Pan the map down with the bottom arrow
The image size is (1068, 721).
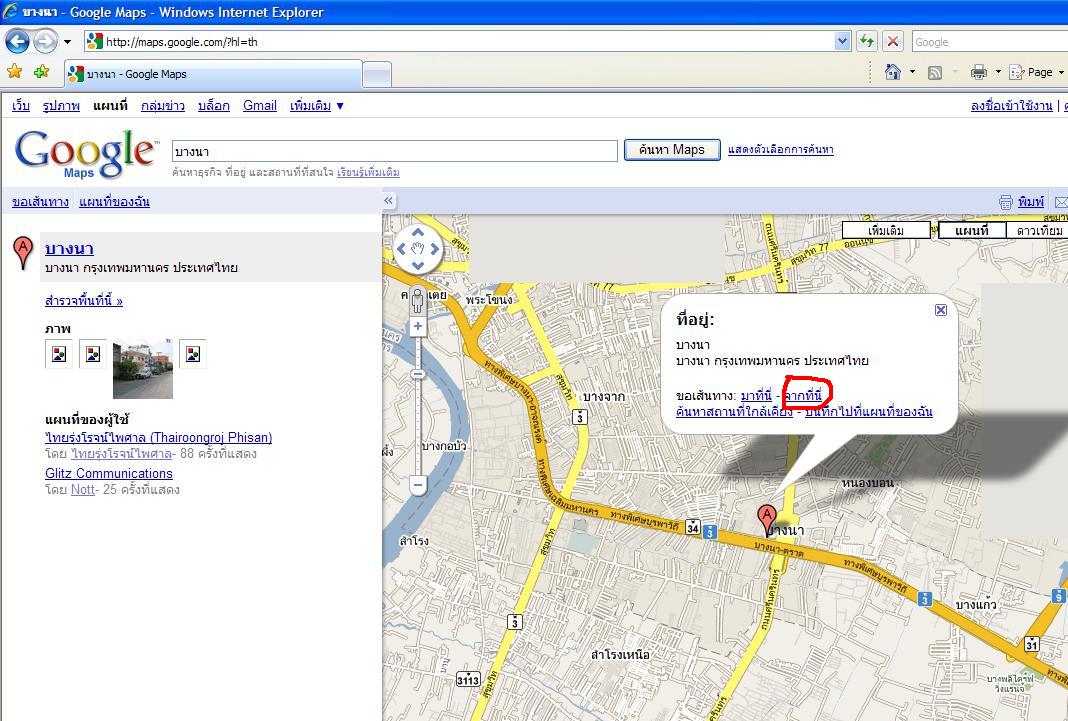coord(418,266)
